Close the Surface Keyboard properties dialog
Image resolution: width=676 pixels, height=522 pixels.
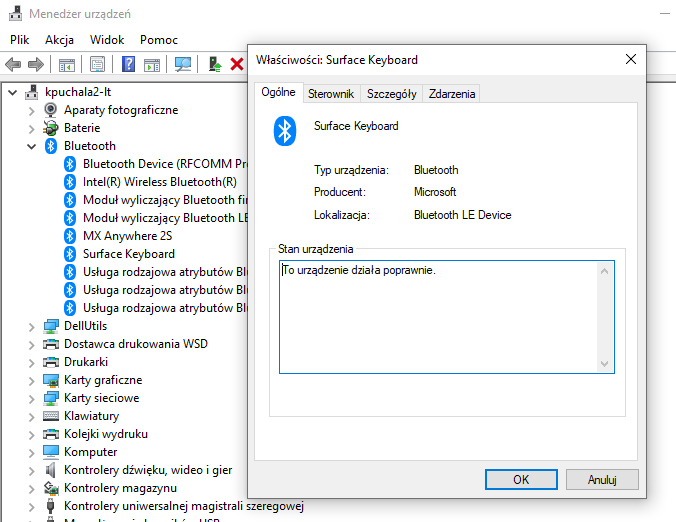(x=631, y=59)
